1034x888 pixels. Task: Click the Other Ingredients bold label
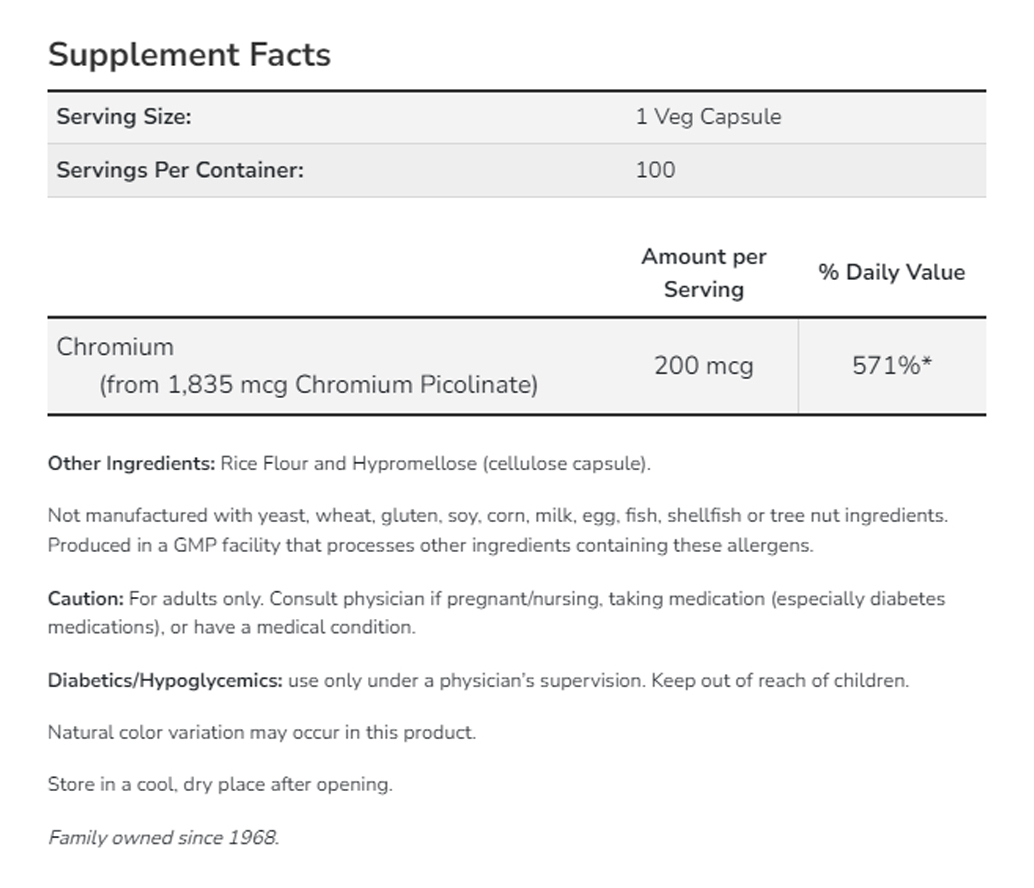(x=131, y=464)
